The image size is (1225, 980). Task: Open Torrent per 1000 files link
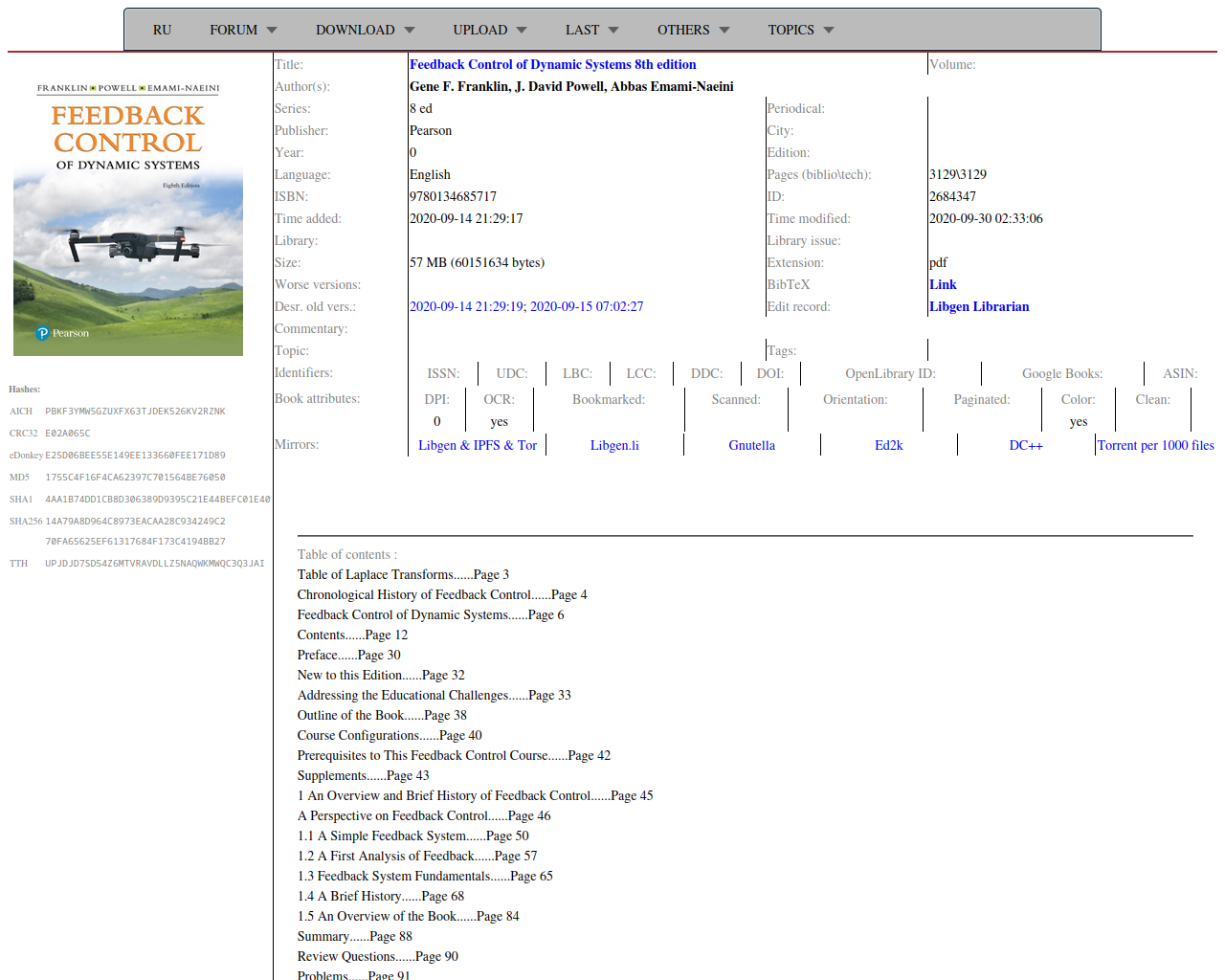1155,445
